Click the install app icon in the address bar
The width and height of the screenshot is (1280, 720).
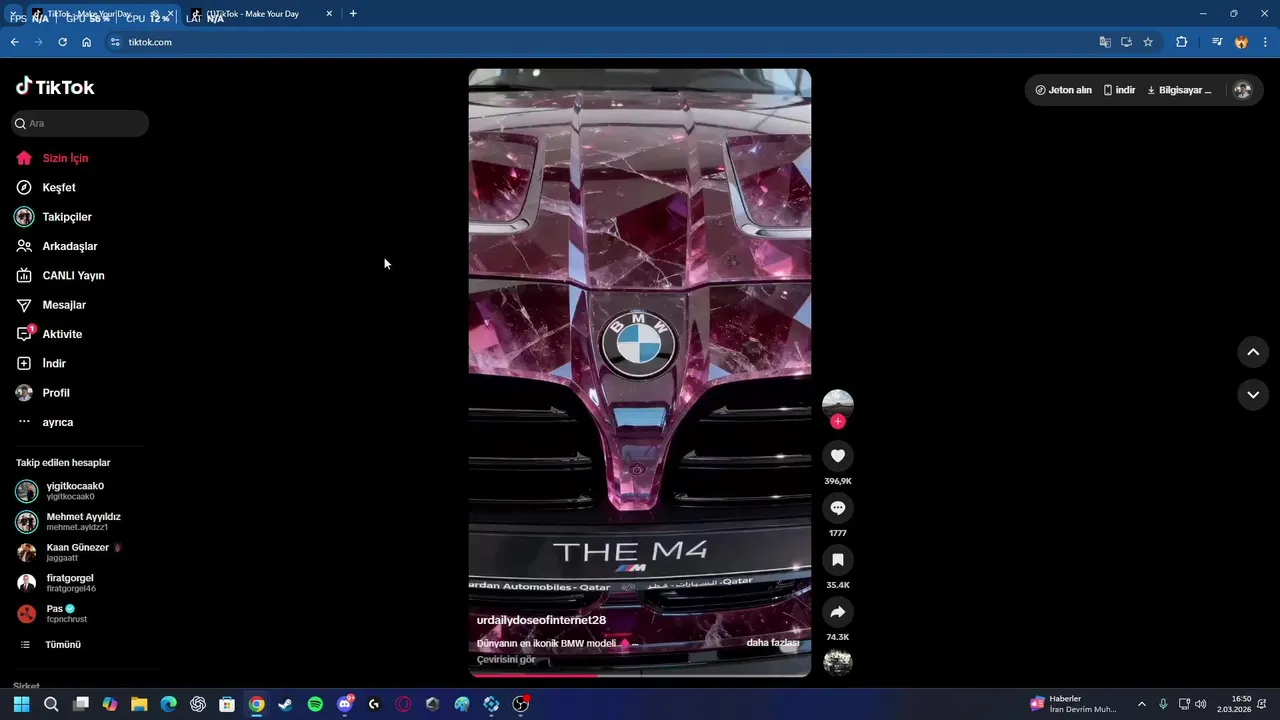1126,42
